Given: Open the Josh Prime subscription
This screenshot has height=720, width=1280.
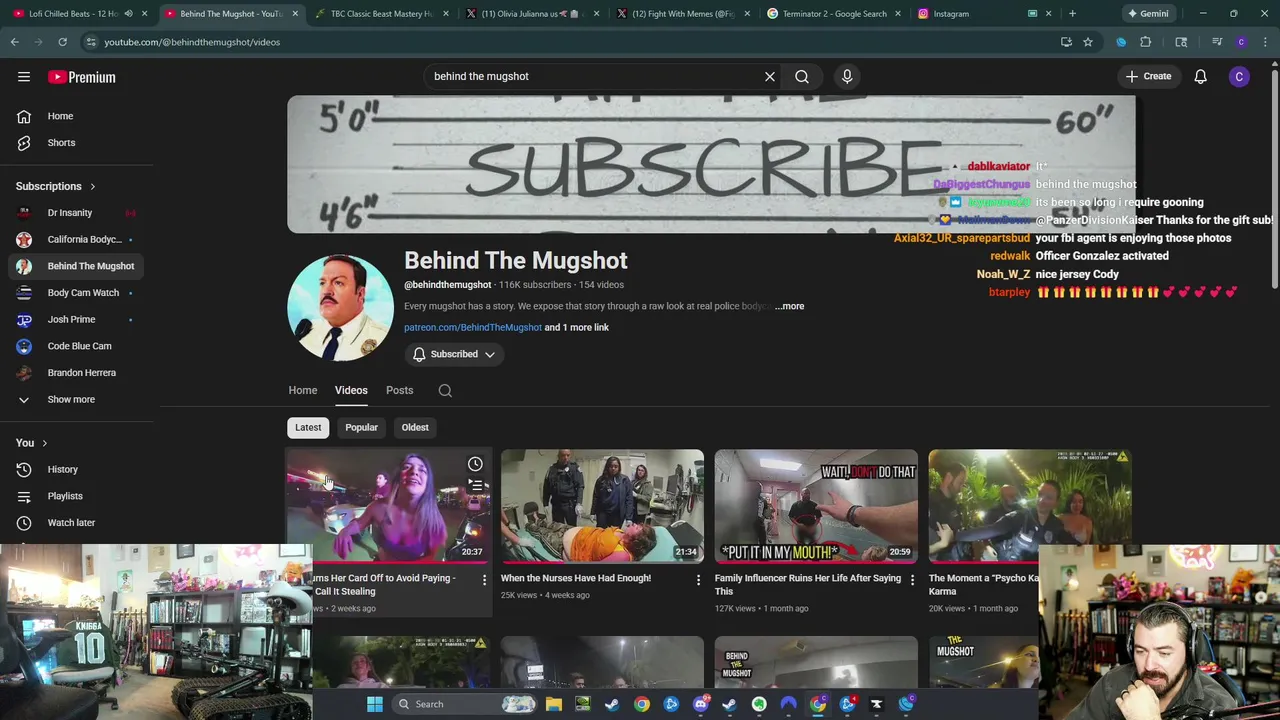Looking at the screenshot, I should point(78,319).
